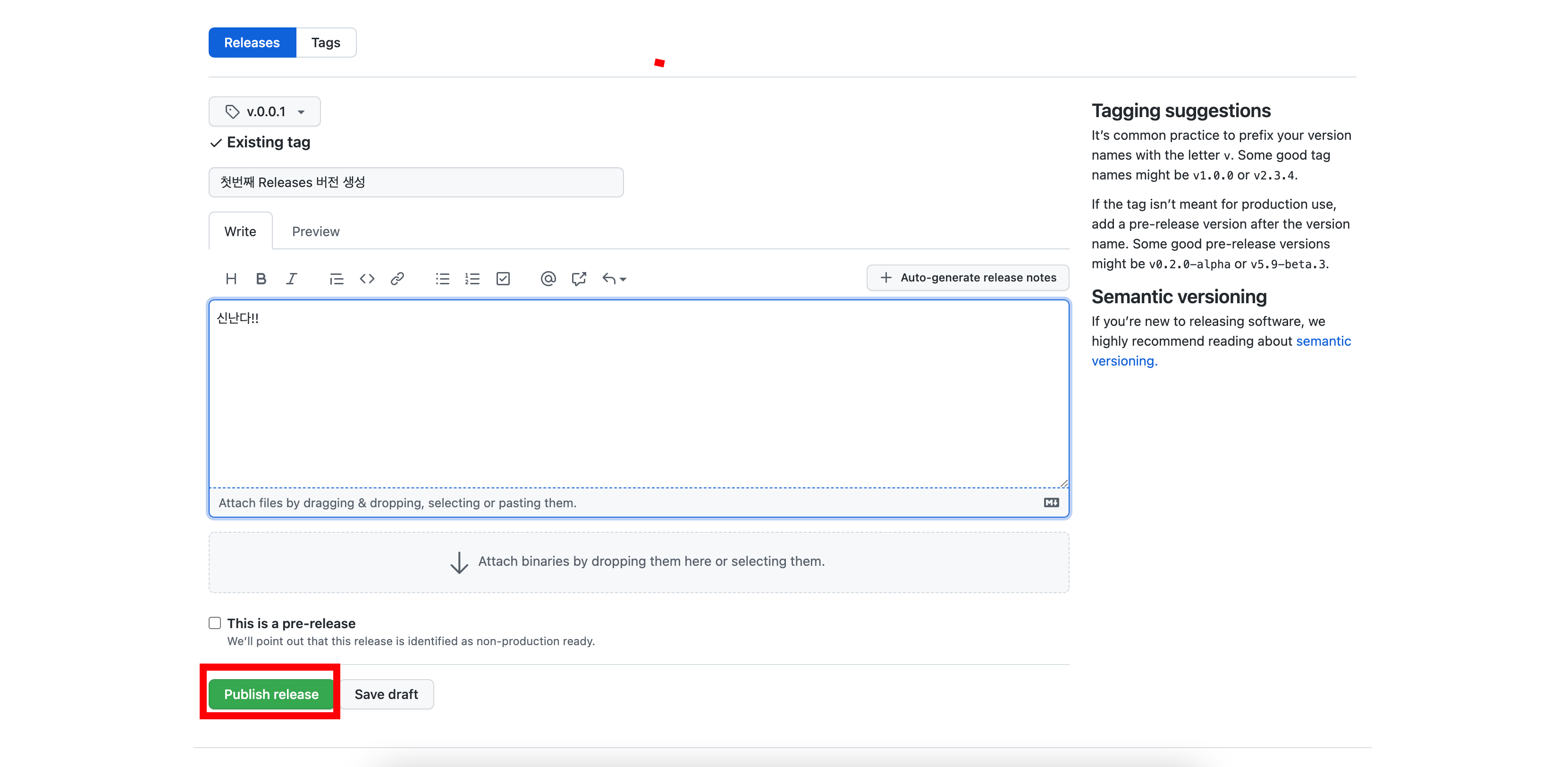This screenshot has height=767, width=1568.
Task: Apply italic formatting icon
Action: coord(292,278)
